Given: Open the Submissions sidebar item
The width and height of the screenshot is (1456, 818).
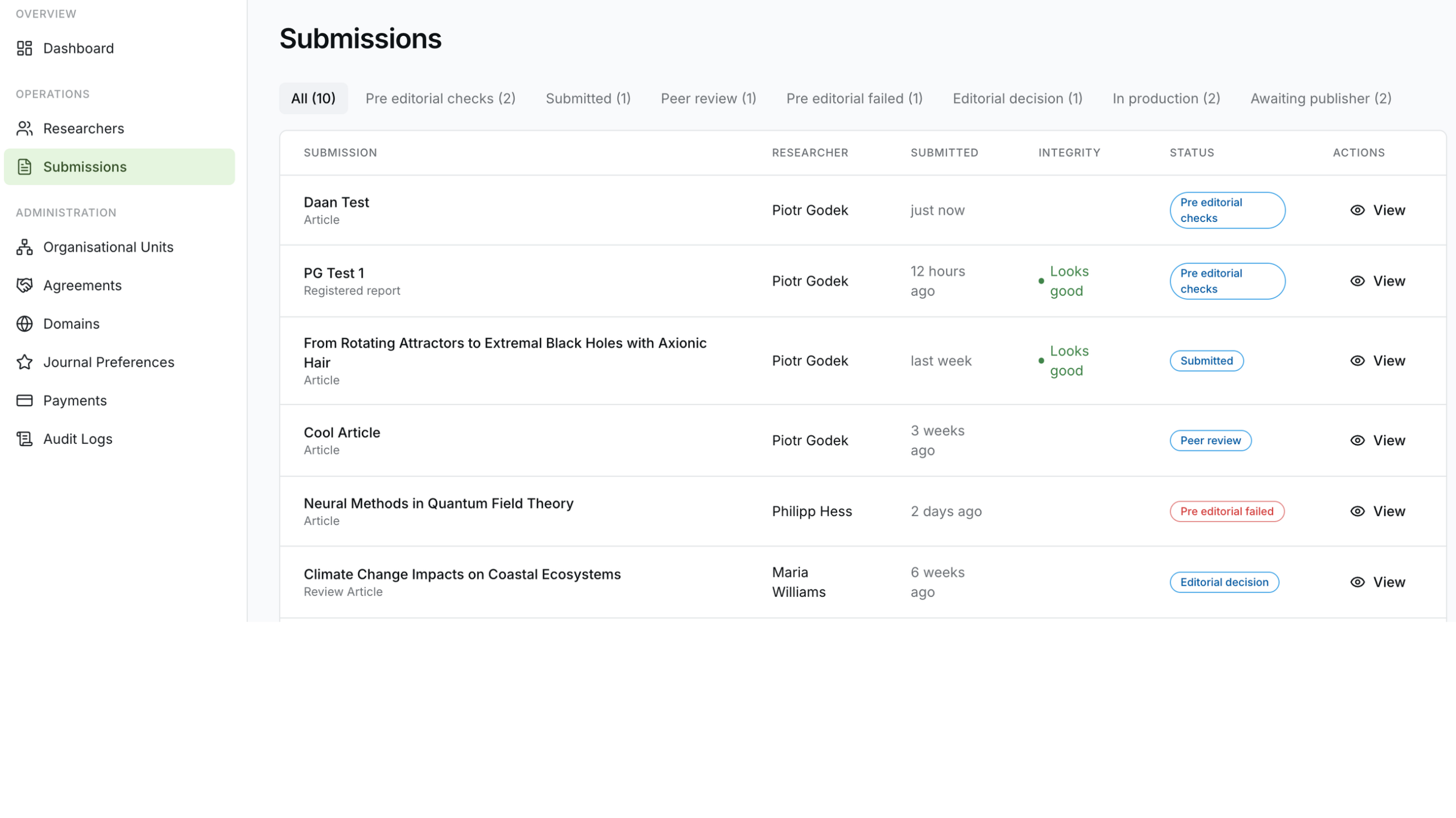Looking at the screenshot, I should (x=119, y=167).
